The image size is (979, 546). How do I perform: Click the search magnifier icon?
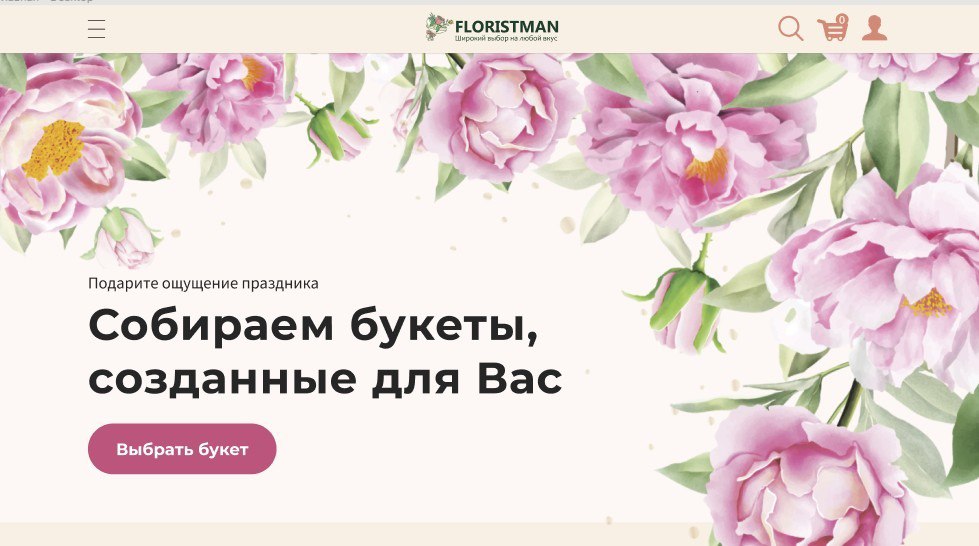tap(790, 29)
